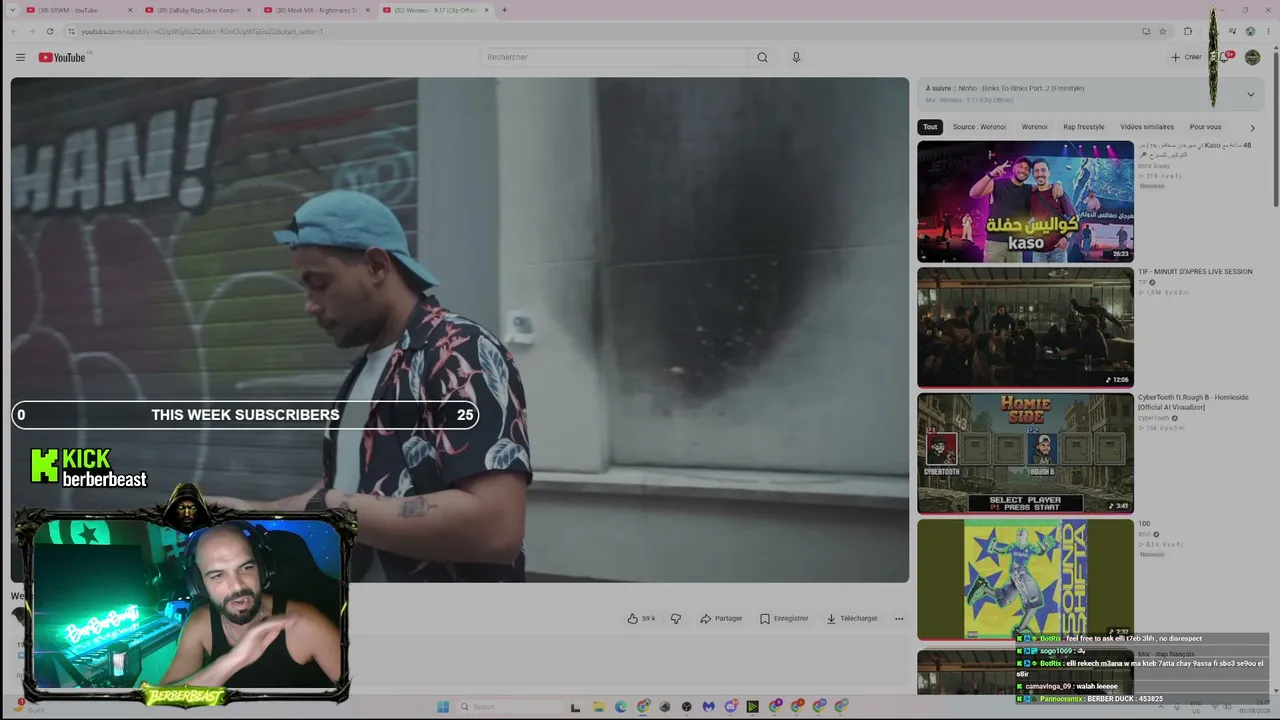Go back with the browser back arrow
Viewport: 1280px width, 720px height.
pos(14,31)
